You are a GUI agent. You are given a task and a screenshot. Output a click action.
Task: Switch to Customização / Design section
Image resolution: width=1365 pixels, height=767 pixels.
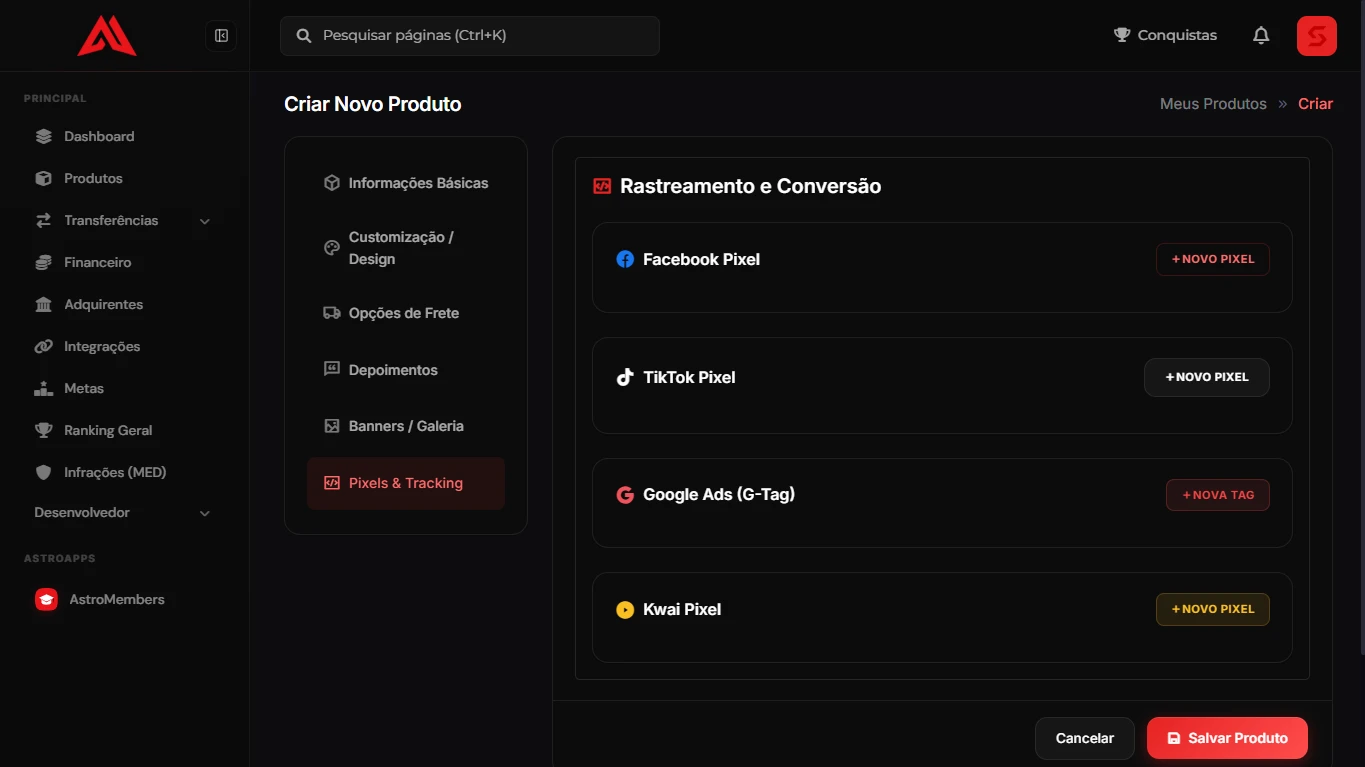(406, 248)
